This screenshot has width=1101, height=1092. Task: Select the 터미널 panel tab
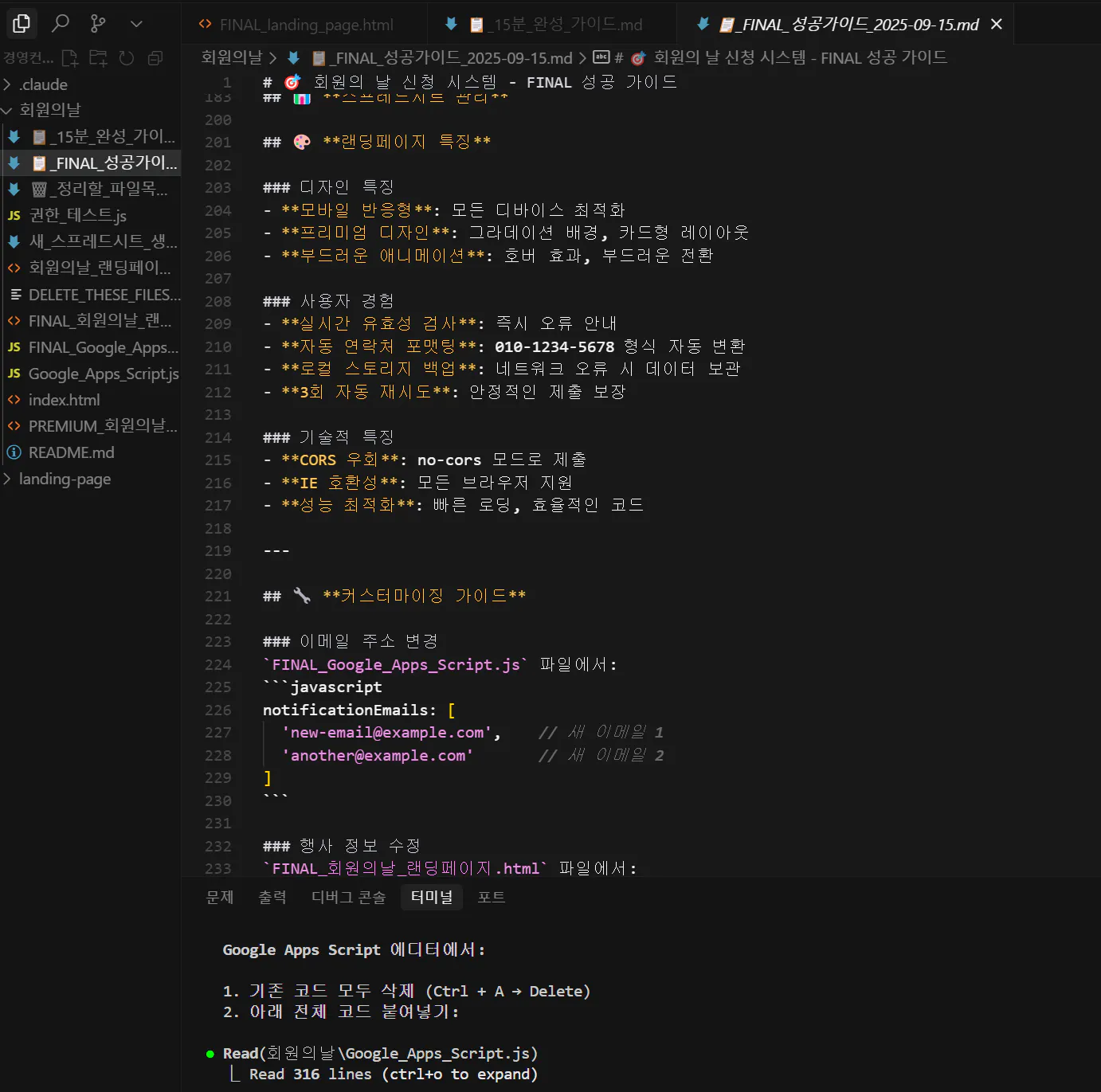pos(432,898)
